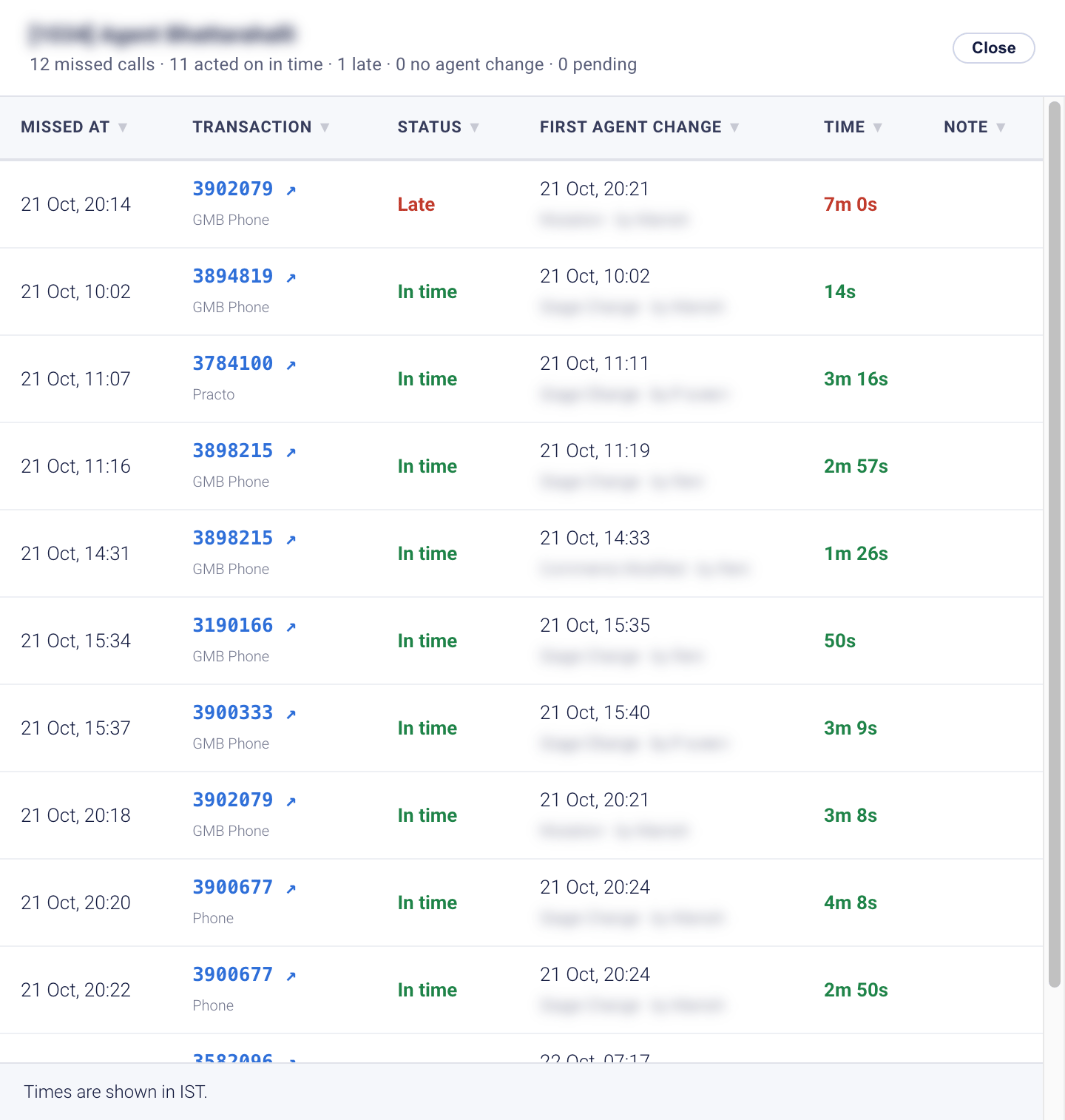Open transaction 3902079 in the Late row
Screen dimensions: 1065x1120
(x=233, y=189)
